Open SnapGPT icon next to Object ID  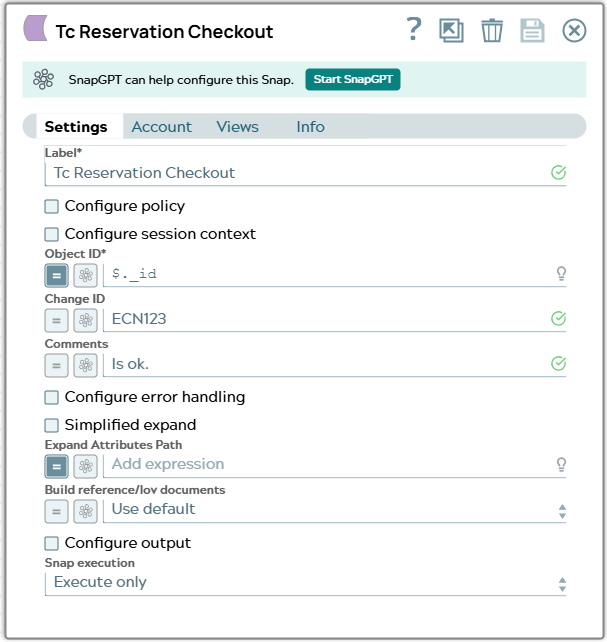point(86,275)
